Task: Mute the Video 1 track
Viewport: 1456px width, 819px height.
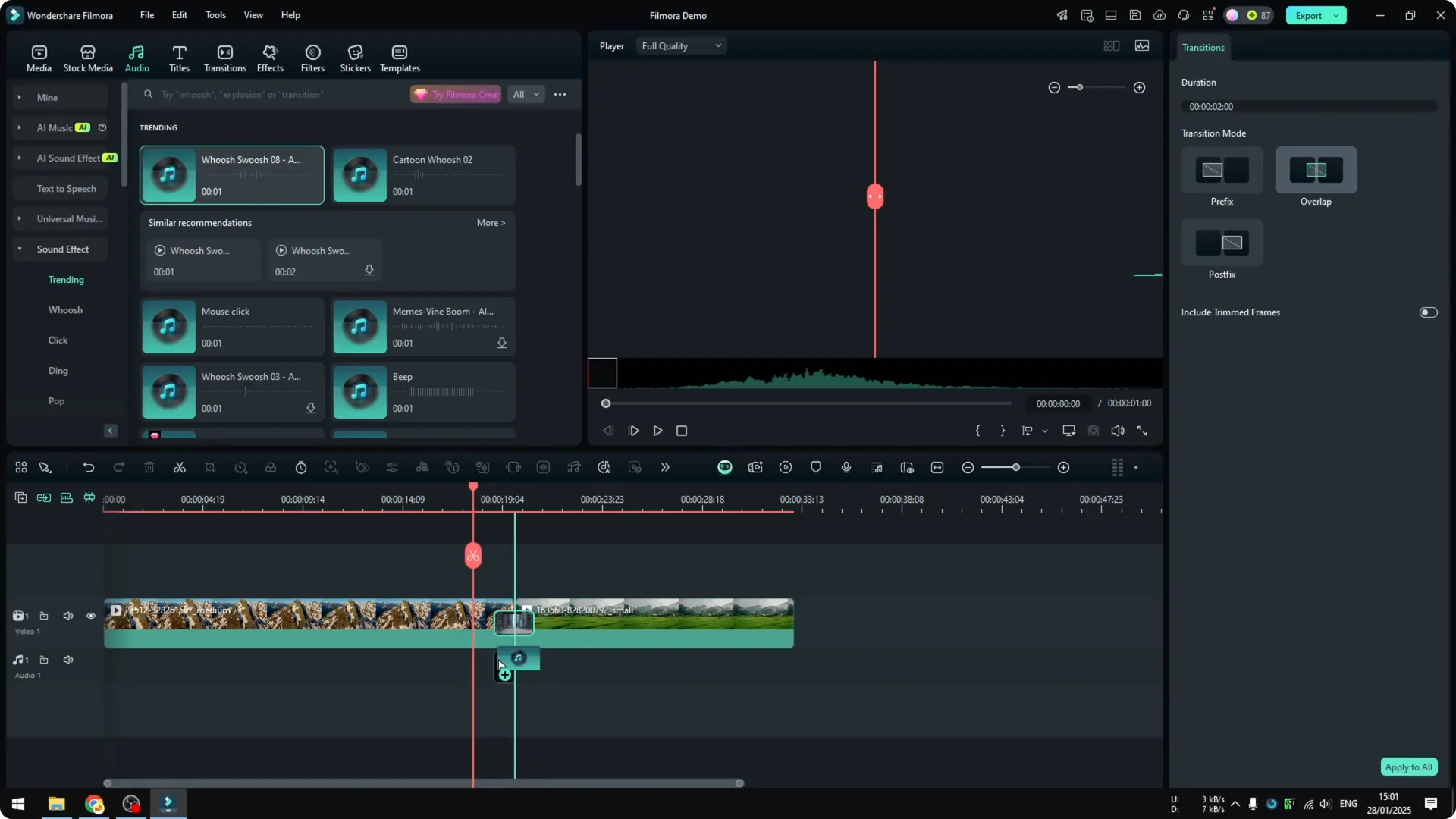Action: pos(68,616)
